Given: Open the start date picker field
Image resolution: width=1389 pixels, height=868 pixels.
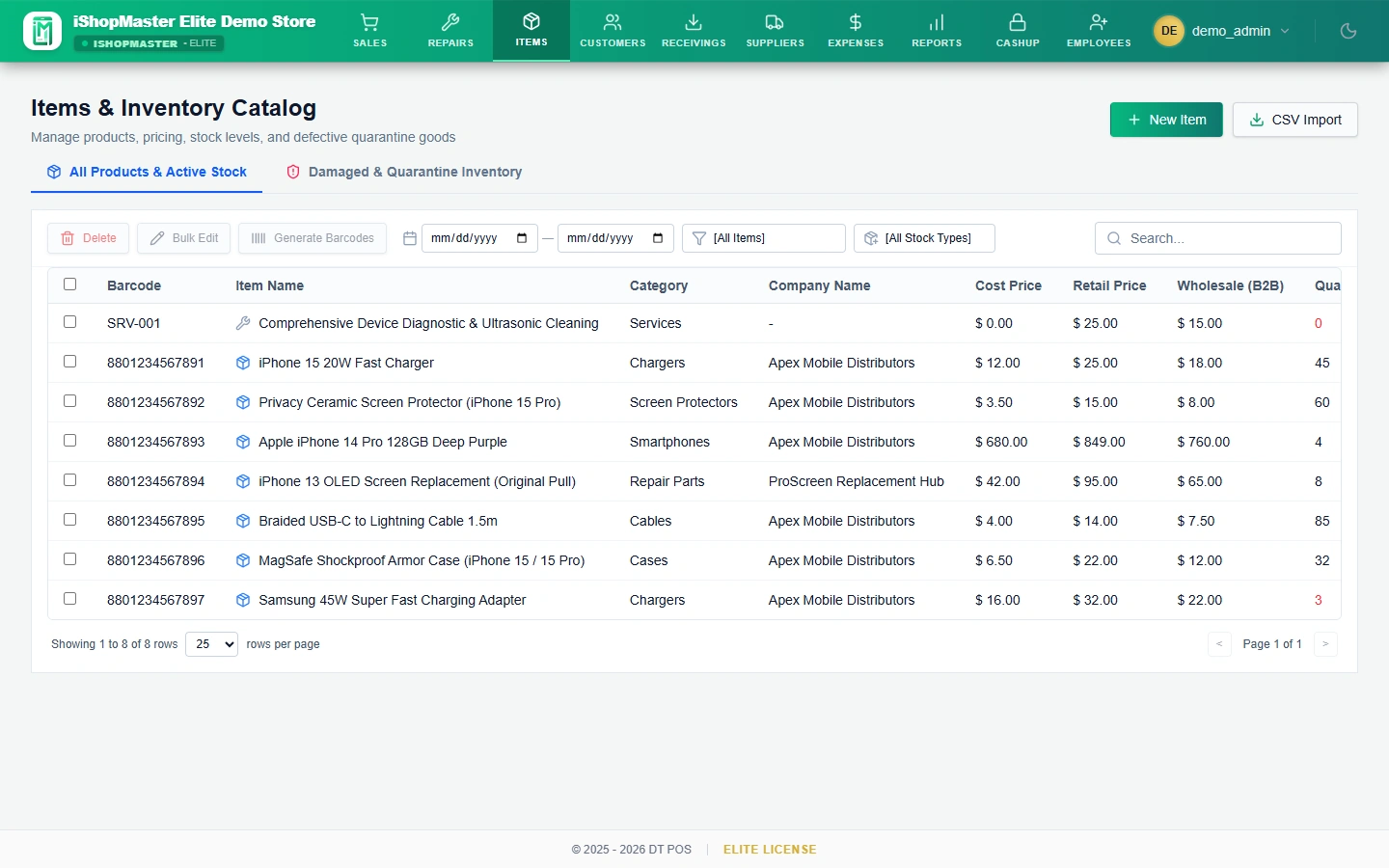Looking at the screenshot, I should [x=479, y=238].
